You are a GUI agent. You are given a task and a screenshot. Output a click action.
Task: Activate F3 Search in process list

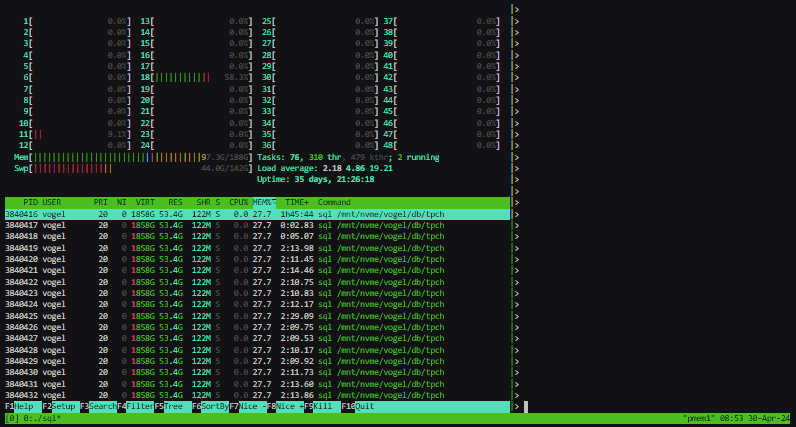pyautogui.click(x=98, y=406)
